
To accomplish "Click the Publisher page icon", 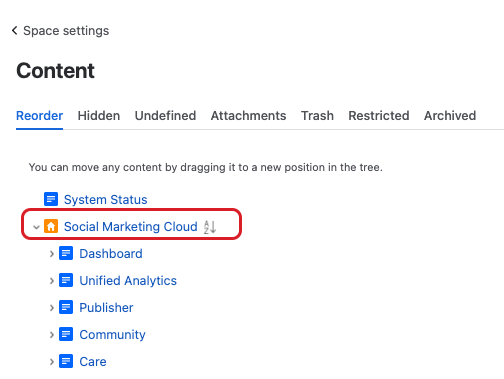I will pos(66,307).
